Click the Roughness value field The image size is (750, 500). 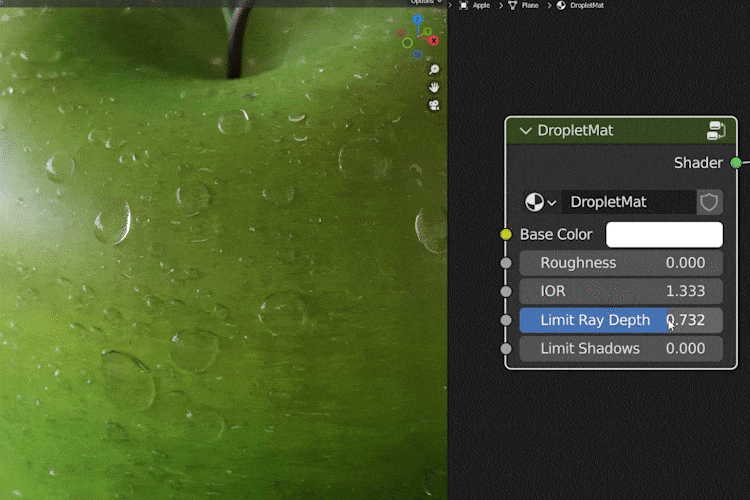(x=620, y=263)
